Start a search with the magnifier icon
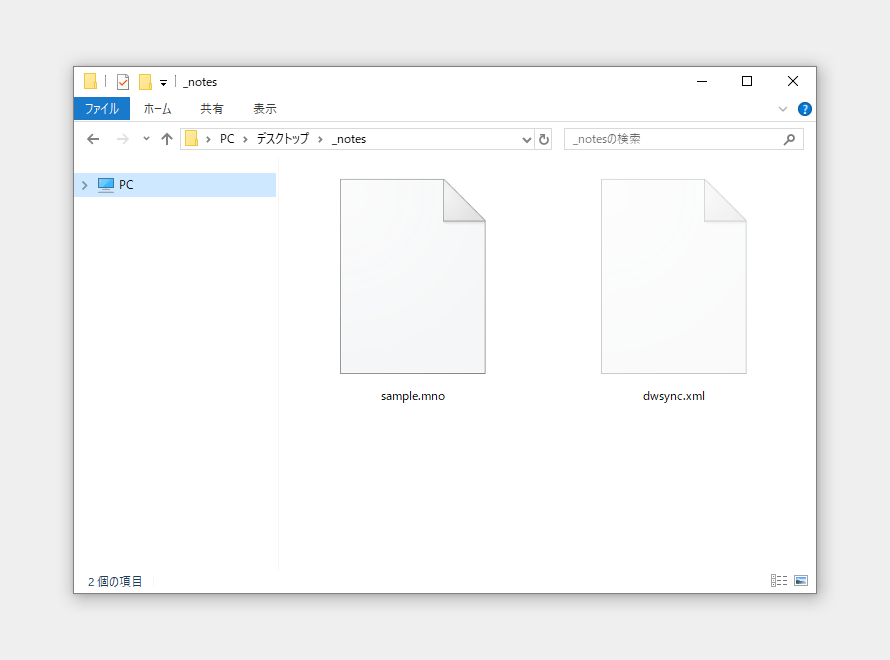890x660 pixels. click(790, 139)
